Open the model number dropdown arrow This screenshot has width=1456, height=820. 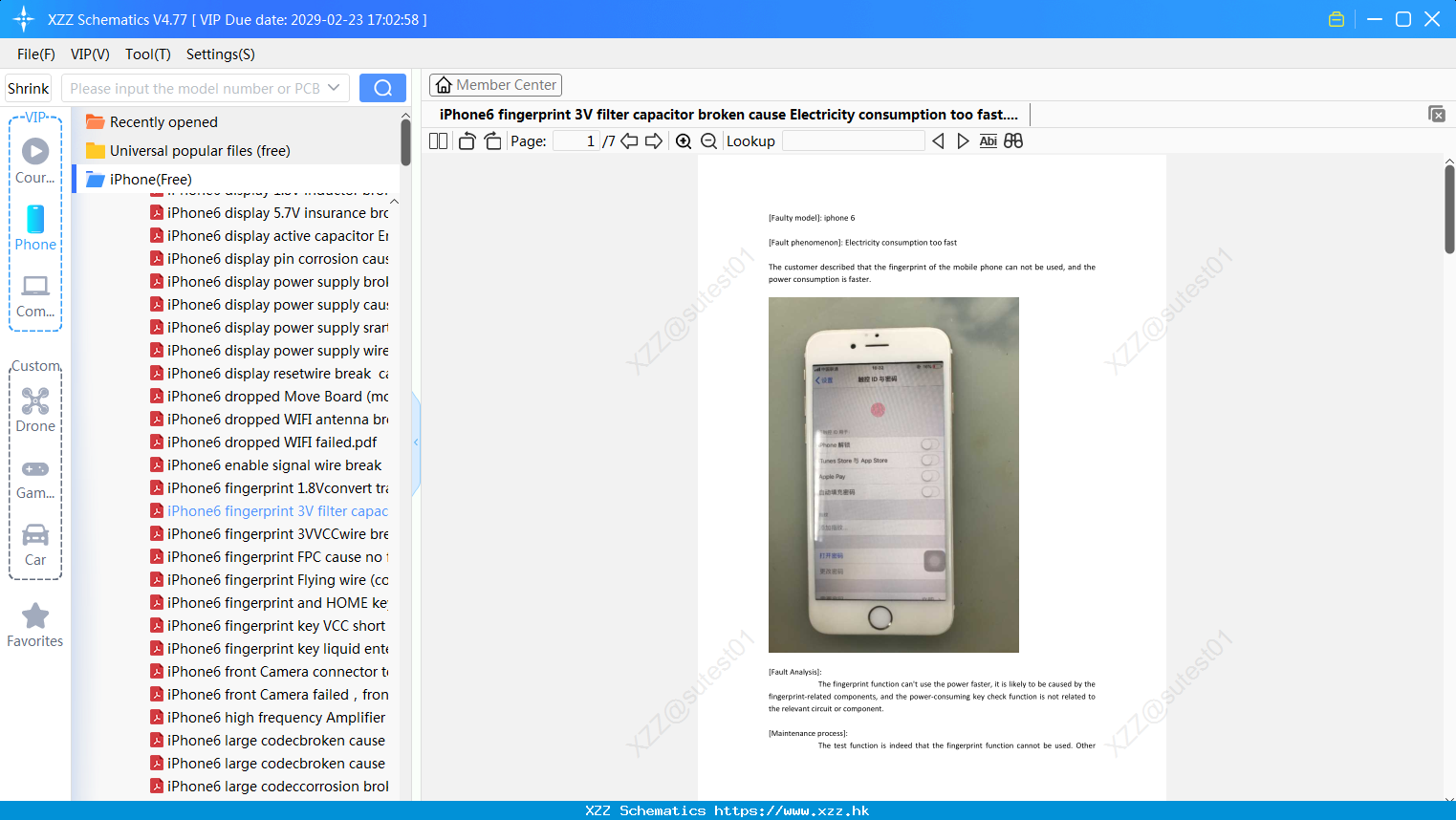pos(334,88)
